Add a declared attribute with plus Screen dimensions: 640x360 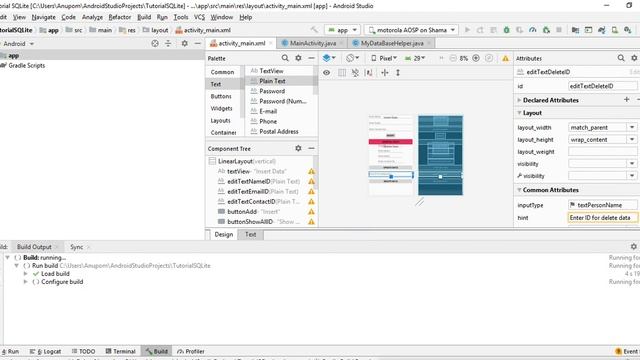pos(627,100)
